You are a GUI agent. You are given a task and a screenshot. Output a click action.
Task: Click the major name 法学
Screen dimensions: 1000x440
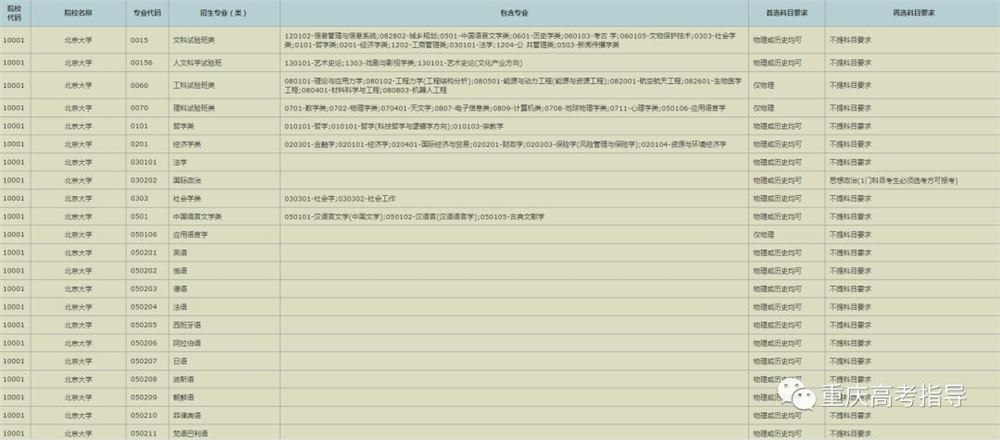pos(180,162)
